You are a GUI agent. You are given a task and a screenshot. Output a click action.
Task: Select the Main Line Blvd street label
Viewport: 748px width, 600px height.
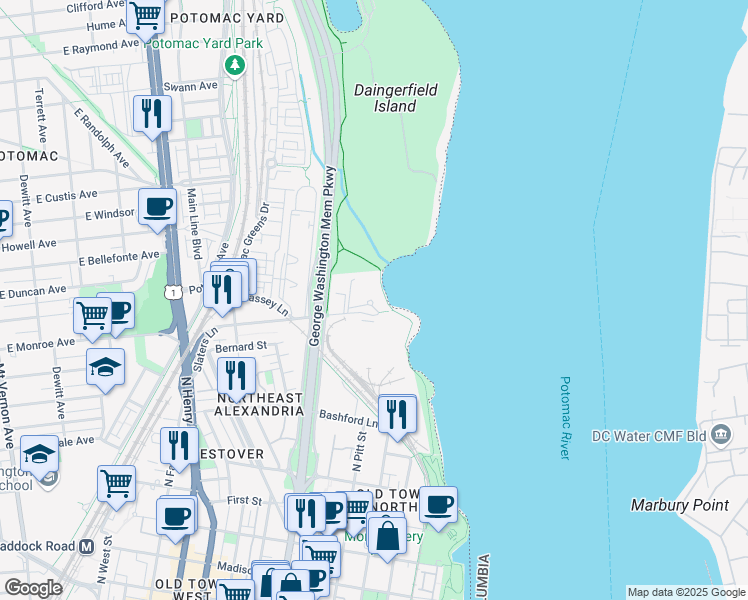pyautogui.click(x=194, y=224)
